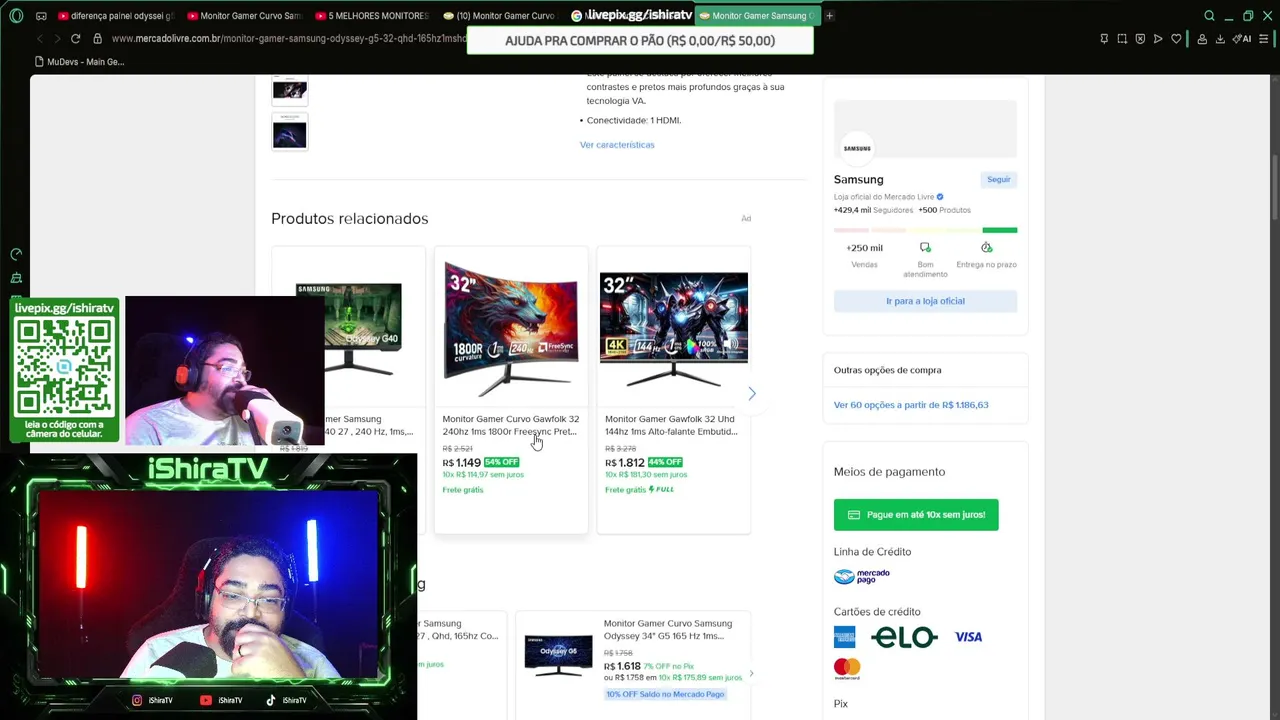The height and width of the screenshot is (720, 1280).
Task: Click 'Produtos relacionados' heading
Action: (x=349, y=219)
